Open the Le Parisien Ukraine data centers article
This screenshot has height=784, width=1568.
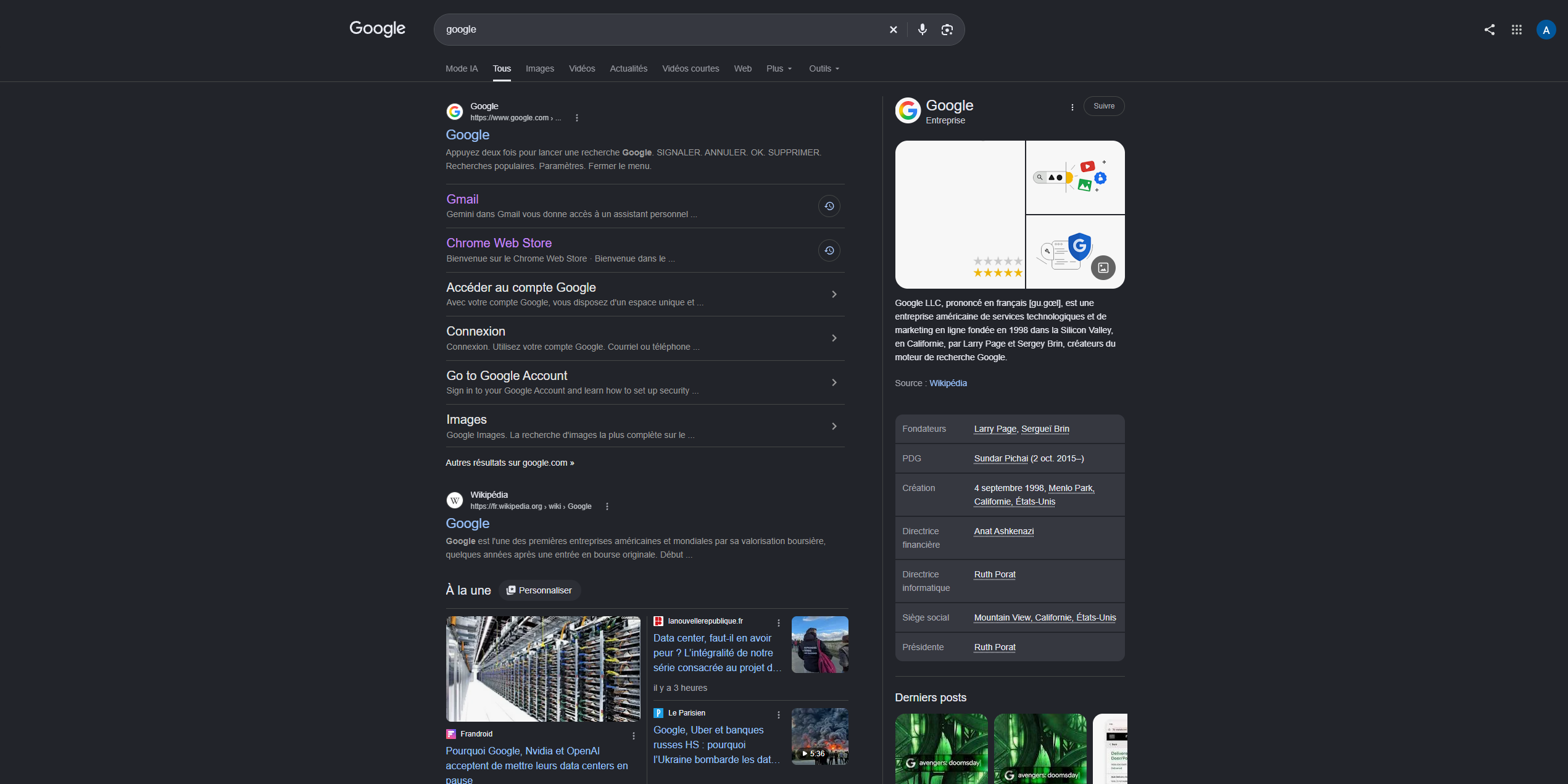pos(715,745)
